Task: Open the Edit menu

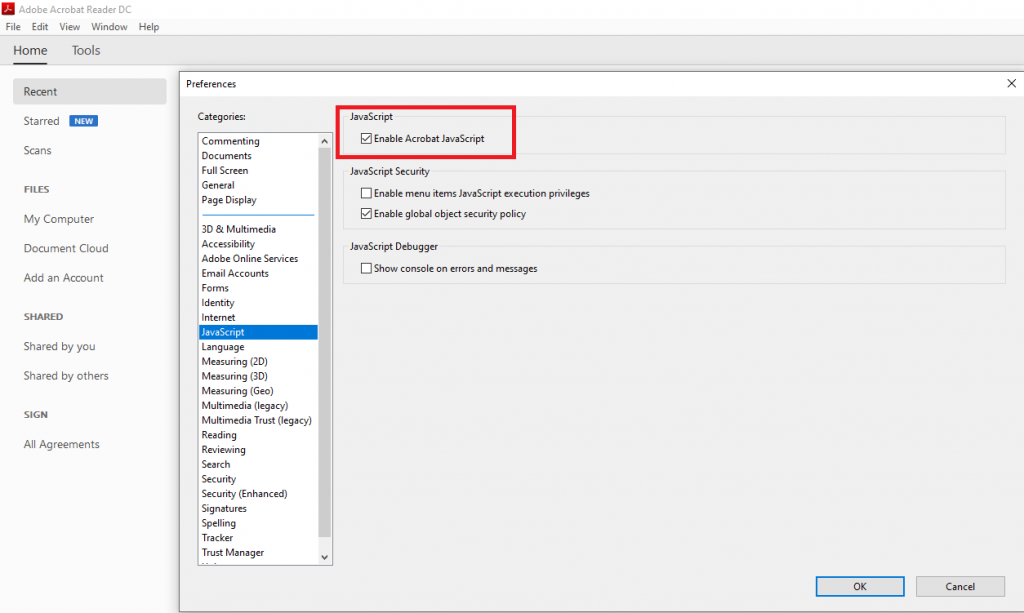Action: [x=39, y=26]
